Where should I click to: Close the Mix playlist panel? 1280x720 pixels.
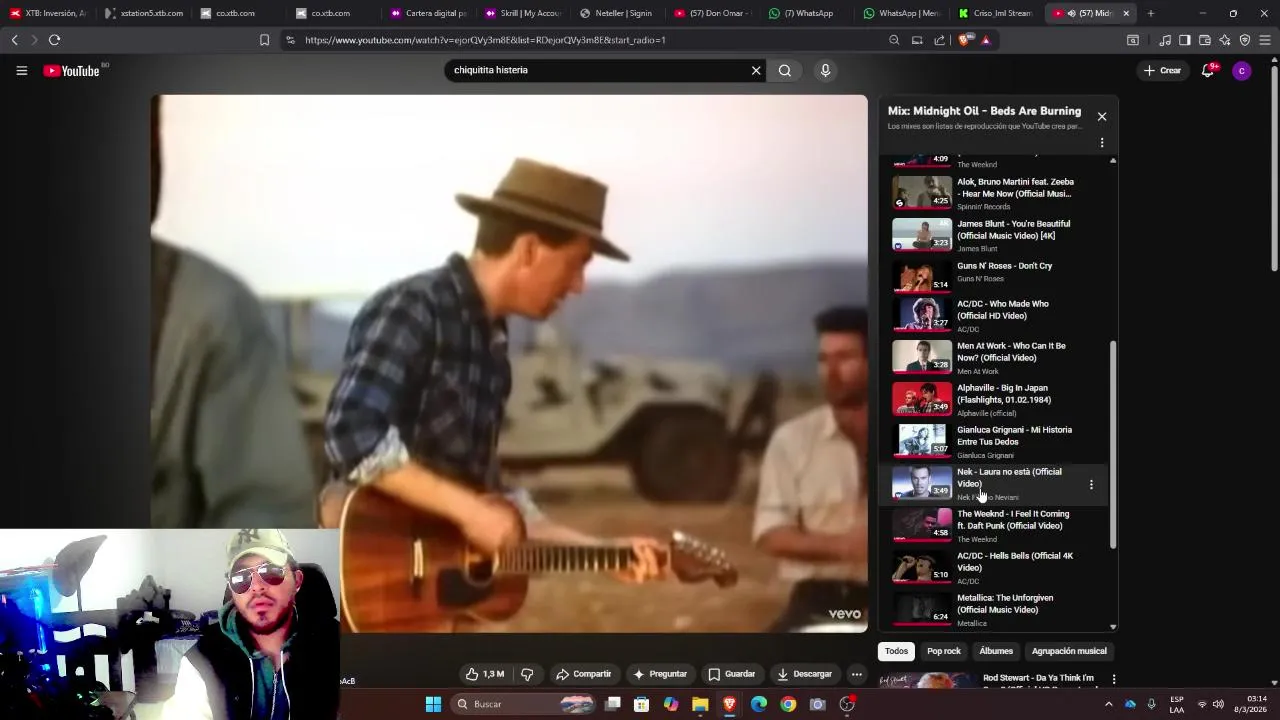point(1102,116)
